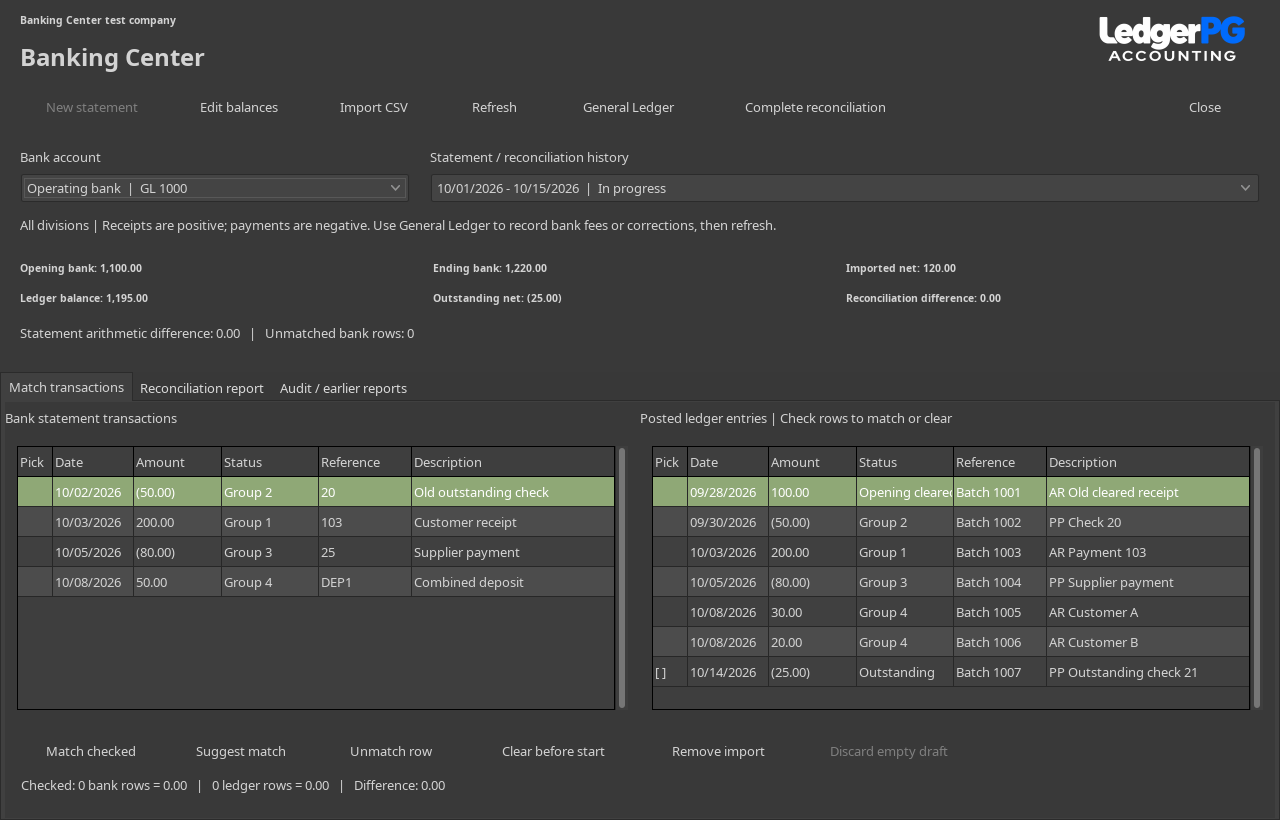Click the bank table Pick column header

(x=35, y=462)
